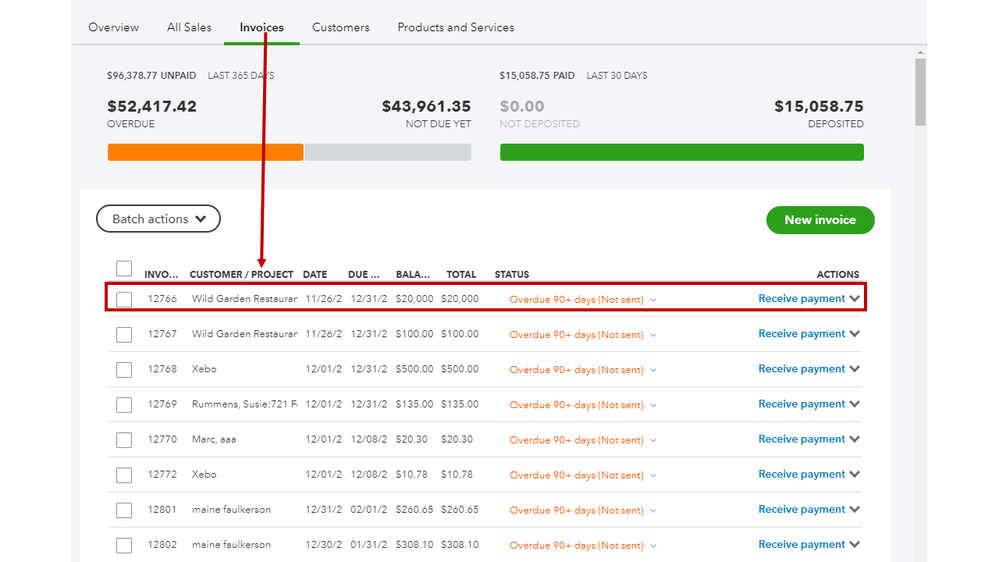Check the box for invoice 12770
This screenshot has width=999, height=562.
pos(124,440)
